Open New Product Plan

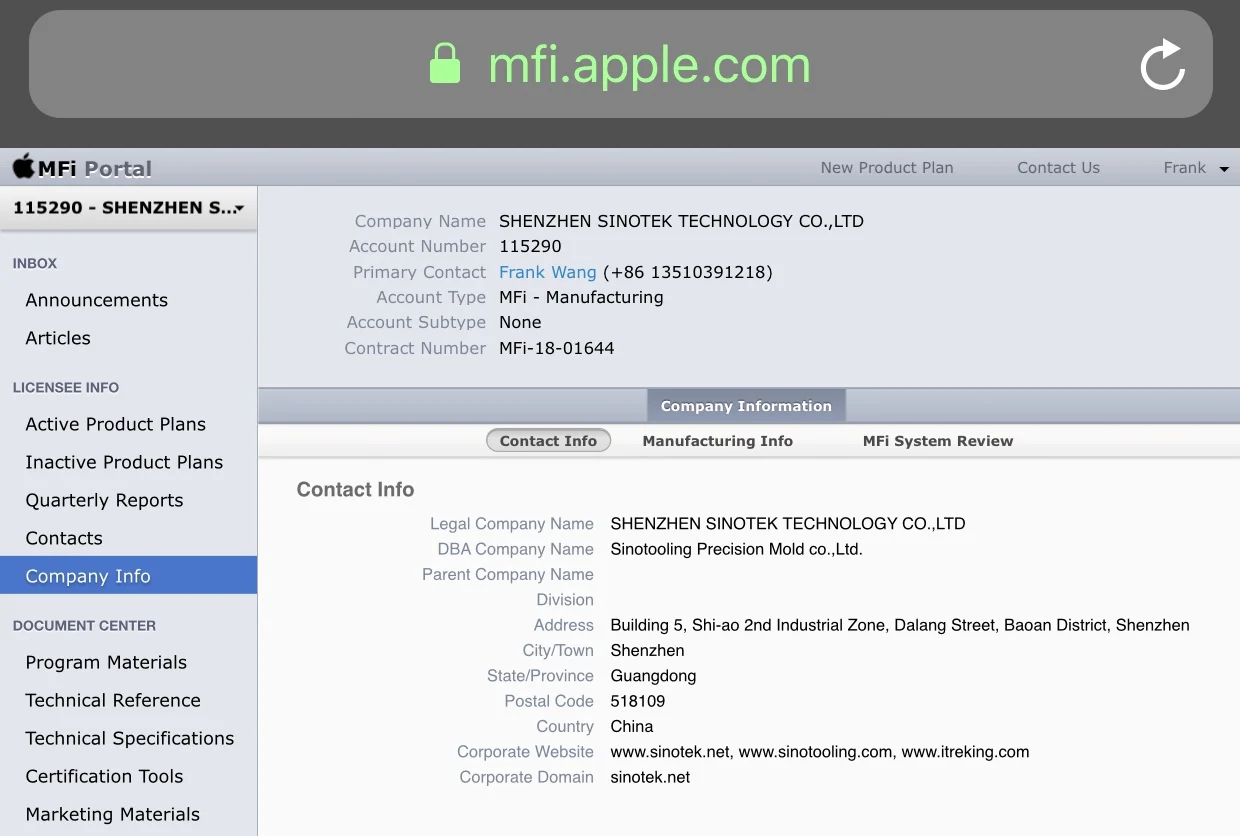coord(886,168)
